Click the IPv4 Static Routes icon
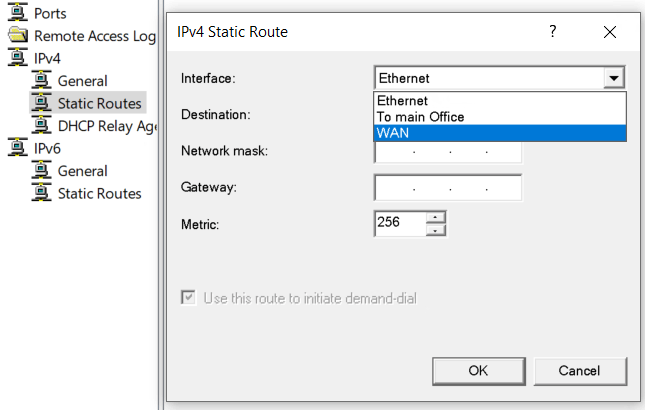Viewport: 645px width, 410px height. point(42,103)
